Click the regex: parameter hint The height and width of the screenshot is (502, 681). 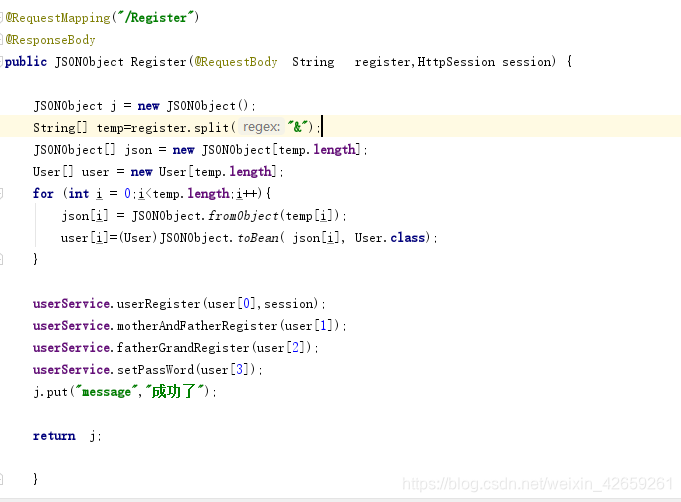(x=261, y=127)
